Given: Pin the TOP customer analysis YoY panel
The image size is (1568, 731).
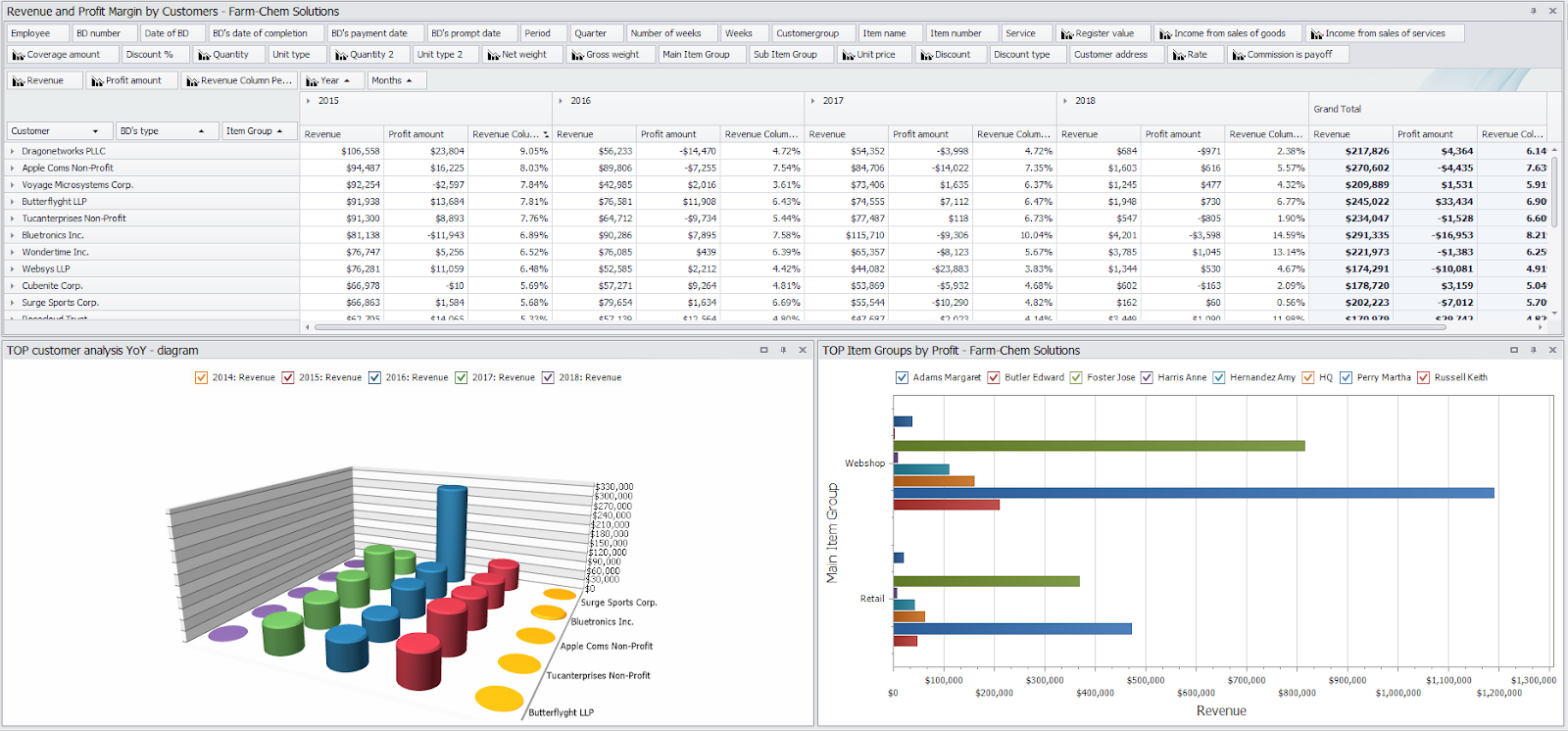Looking at the screenshot, I should click(x=783, y=350).
